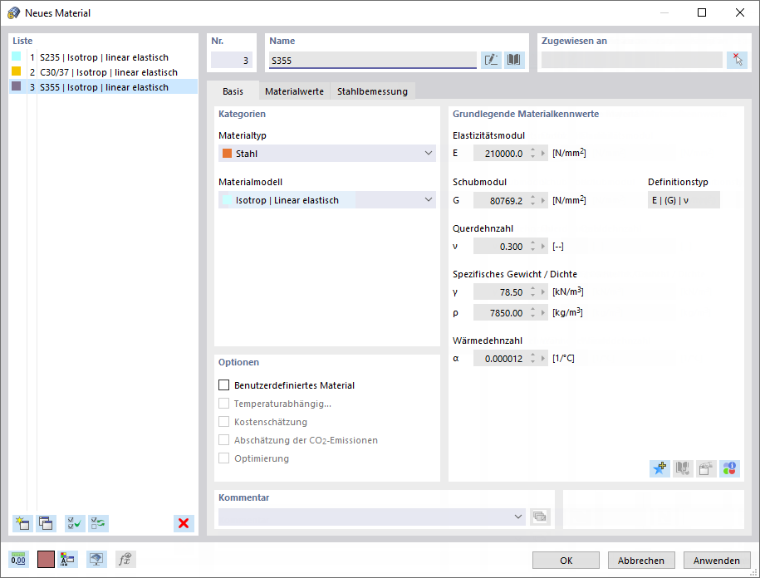This screenshot has width=760, height=578.
Task: Expand the arrow menu beside α value
Action: click(543, 359)
